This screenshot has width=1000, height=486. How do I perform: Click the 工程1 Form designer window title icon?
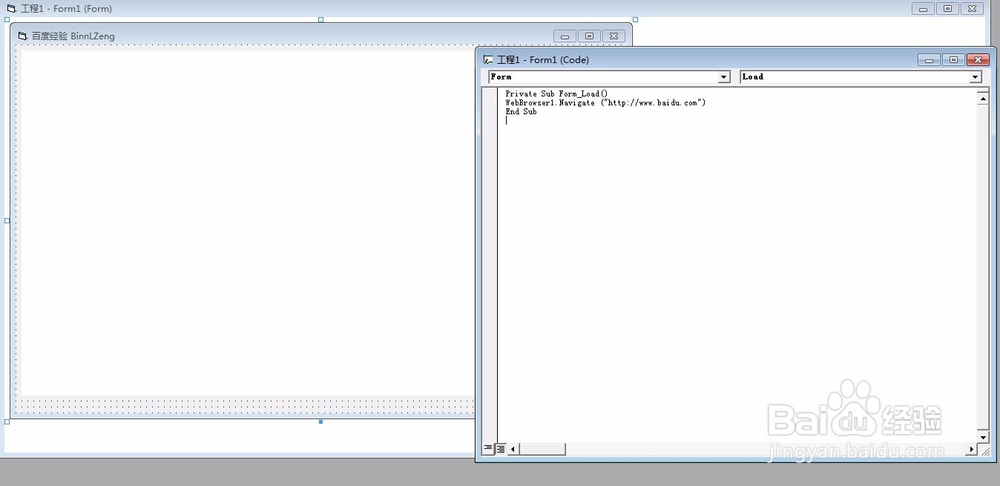coord(11,9)
